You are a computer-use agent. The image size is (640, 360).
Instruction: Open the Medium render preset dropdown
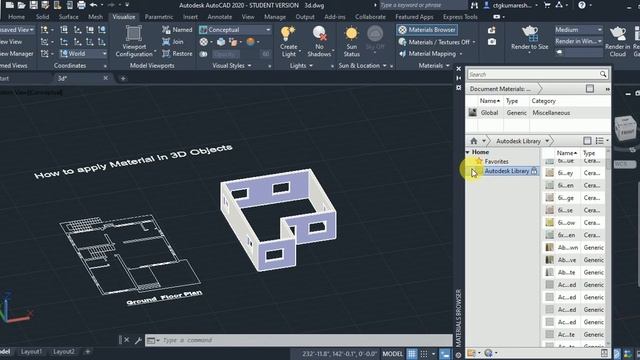pos(578,30)
